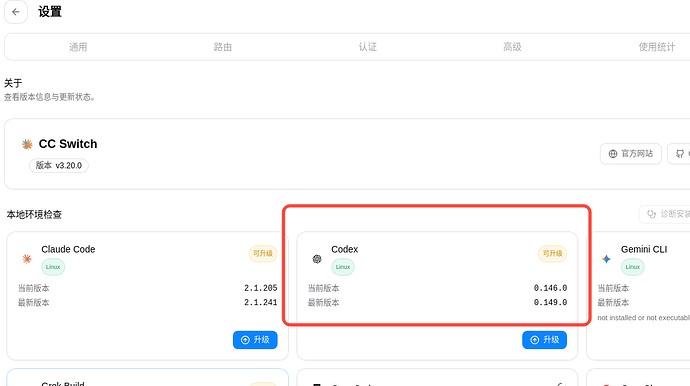
Task: Select the 高级 tab
Action: coord(512,47)
